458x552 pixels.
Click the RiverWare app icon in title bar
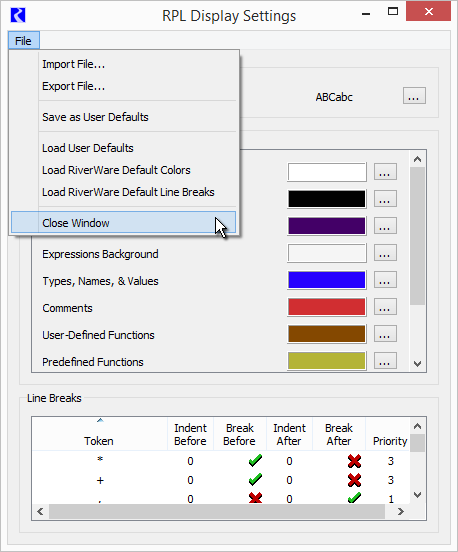point(18,15)
